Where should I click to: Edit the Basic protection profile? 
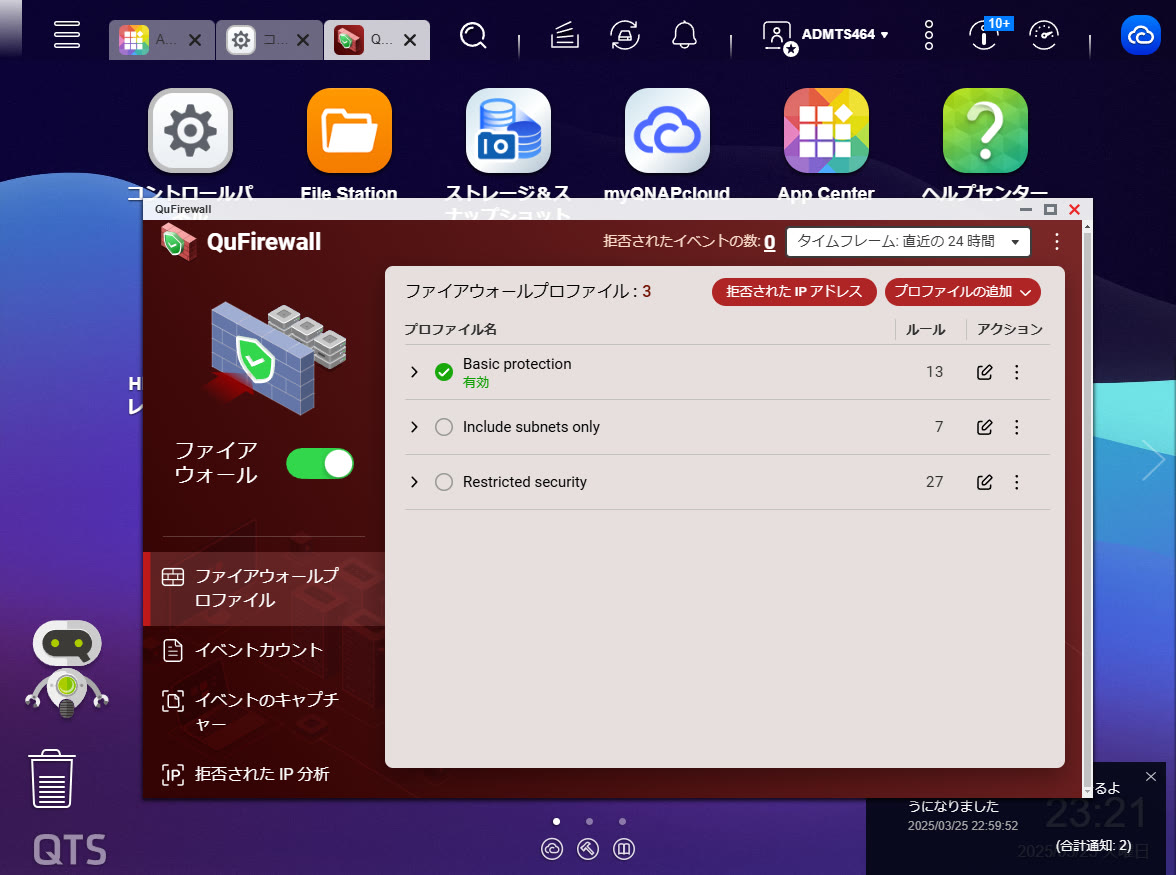click(x=985, y=372)
